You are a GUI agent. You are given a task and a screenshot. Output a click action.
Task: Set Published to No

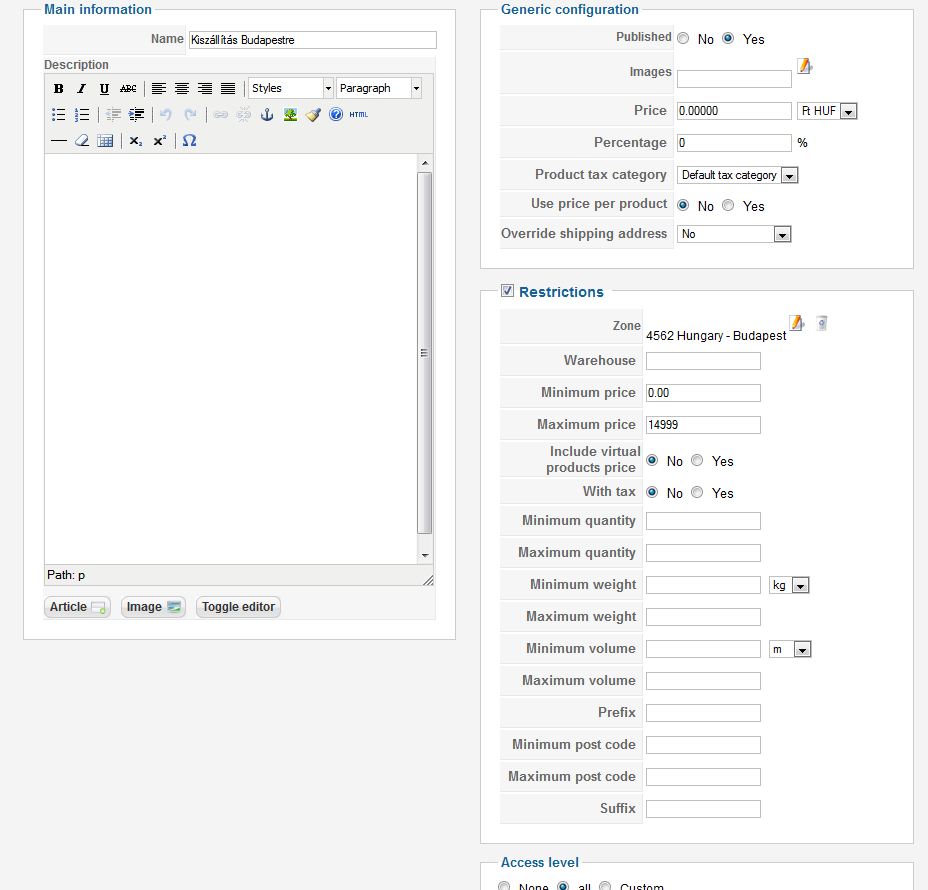tap(683, 38)
